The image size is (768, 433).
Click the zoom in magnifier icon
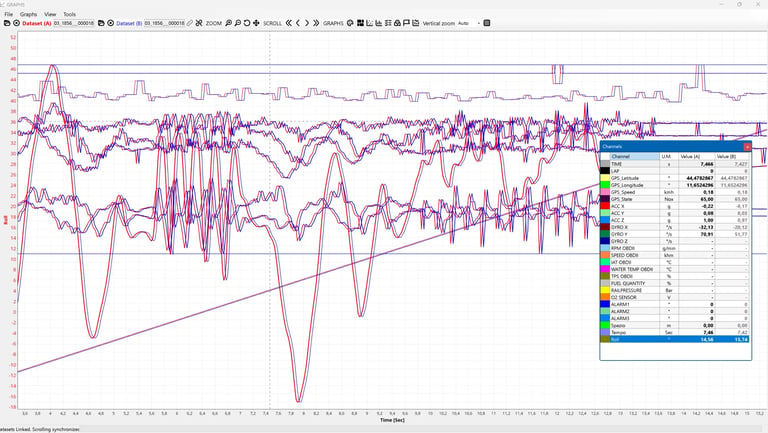(x=228, y=23)
